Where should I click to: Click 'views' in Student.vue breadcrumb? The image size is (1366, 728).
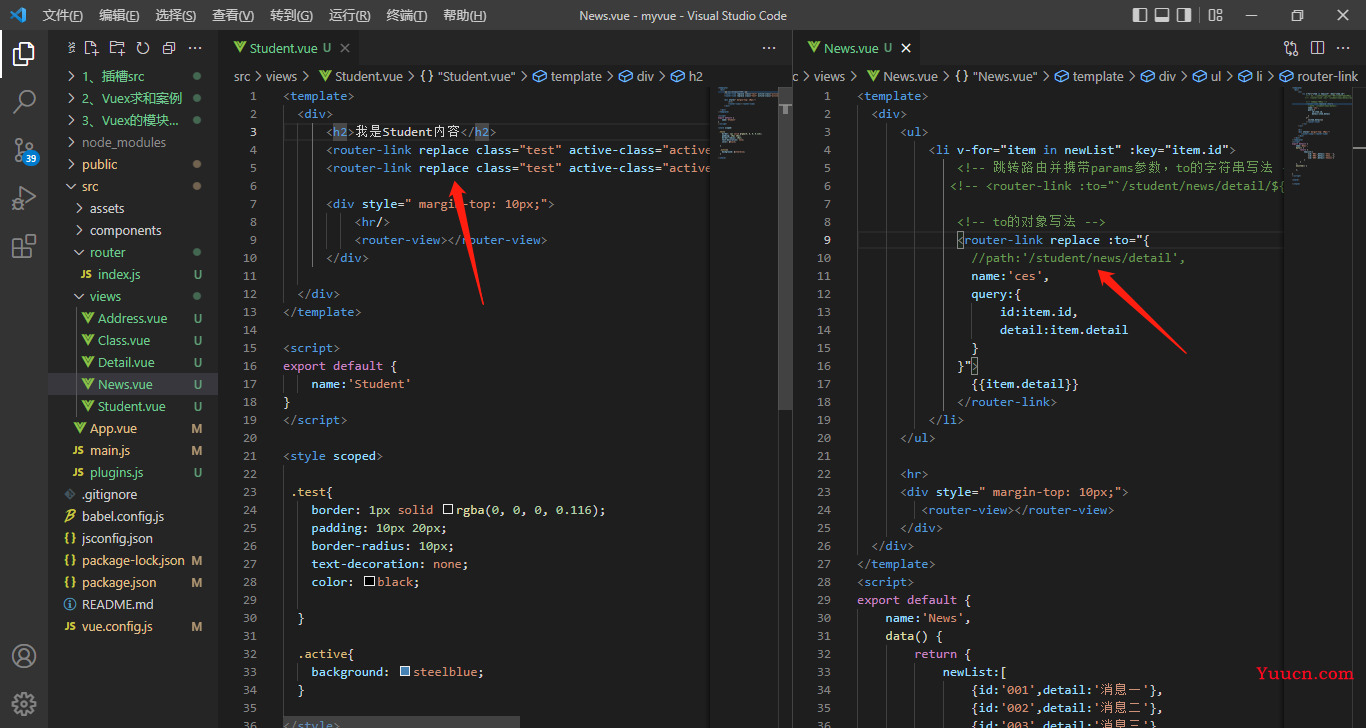click(x=281, y=76)
